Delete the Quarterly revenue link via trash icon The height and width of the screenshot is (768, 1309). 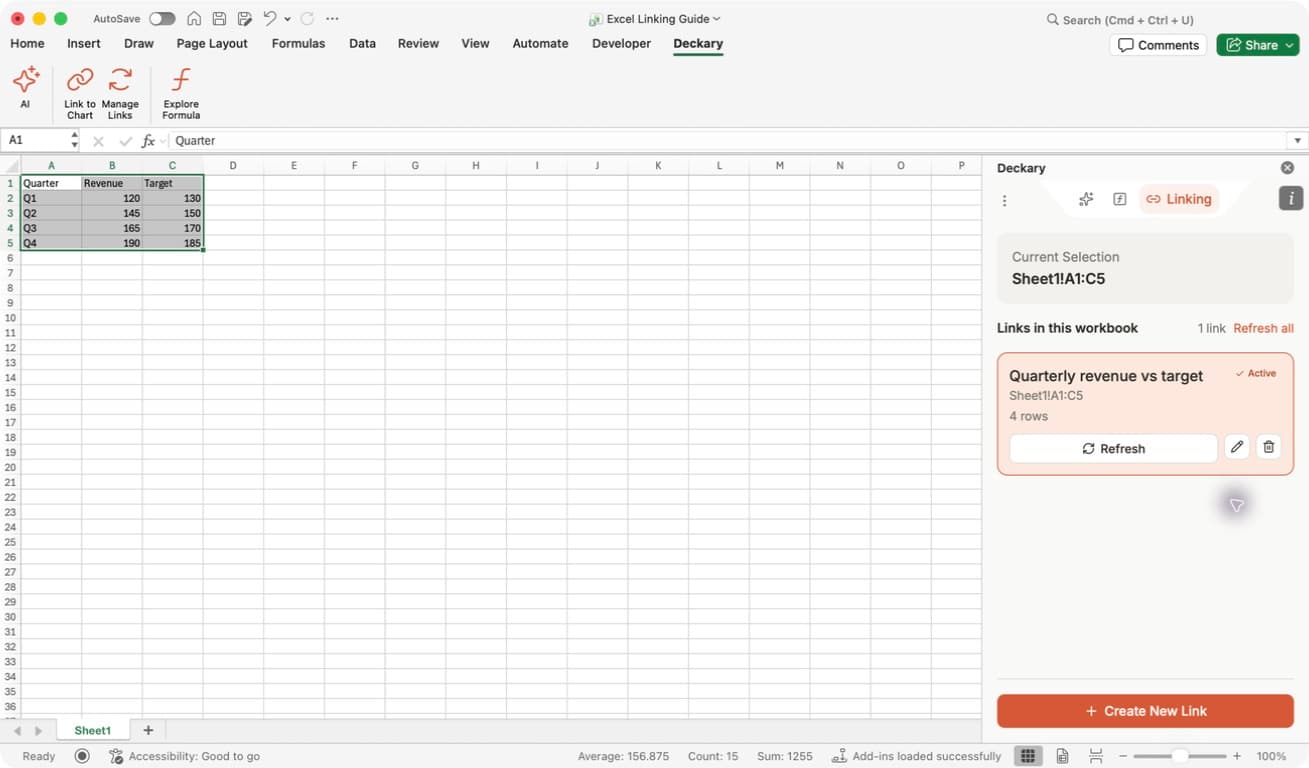click(1268, 448)
